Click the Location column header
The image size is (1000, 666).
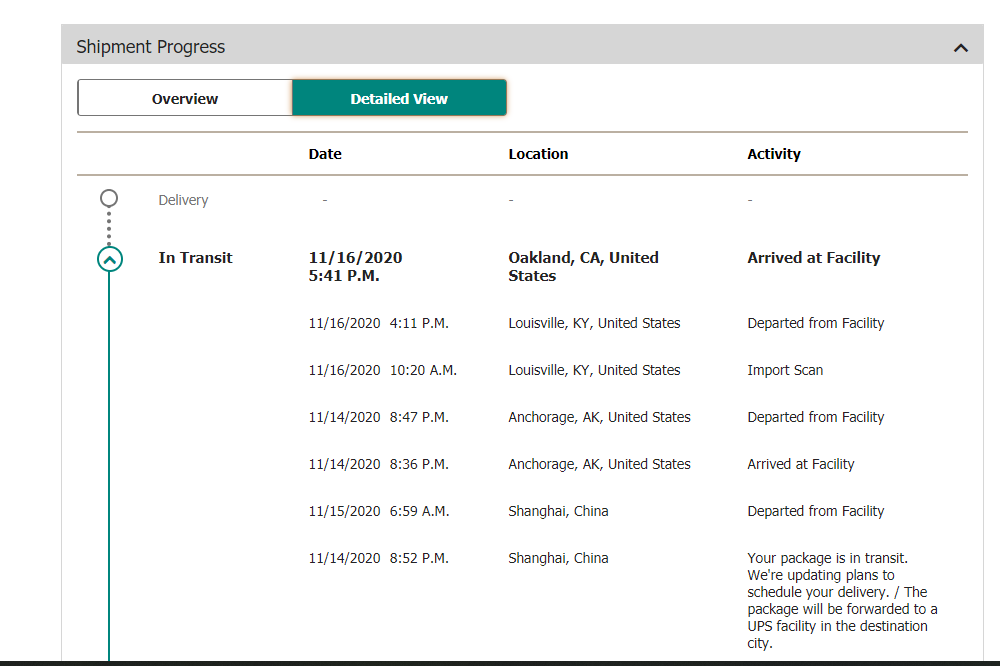[538, 154]
